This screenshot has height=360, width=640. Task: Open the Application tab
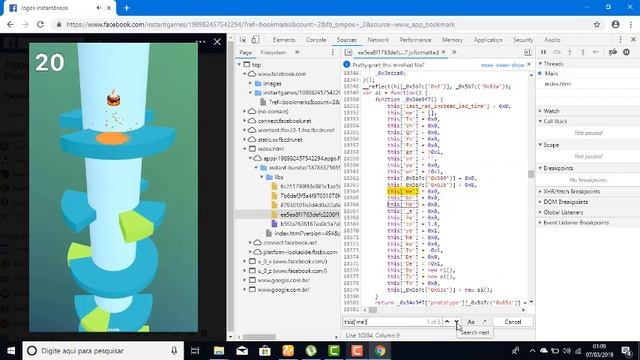[x=488, y=40]
